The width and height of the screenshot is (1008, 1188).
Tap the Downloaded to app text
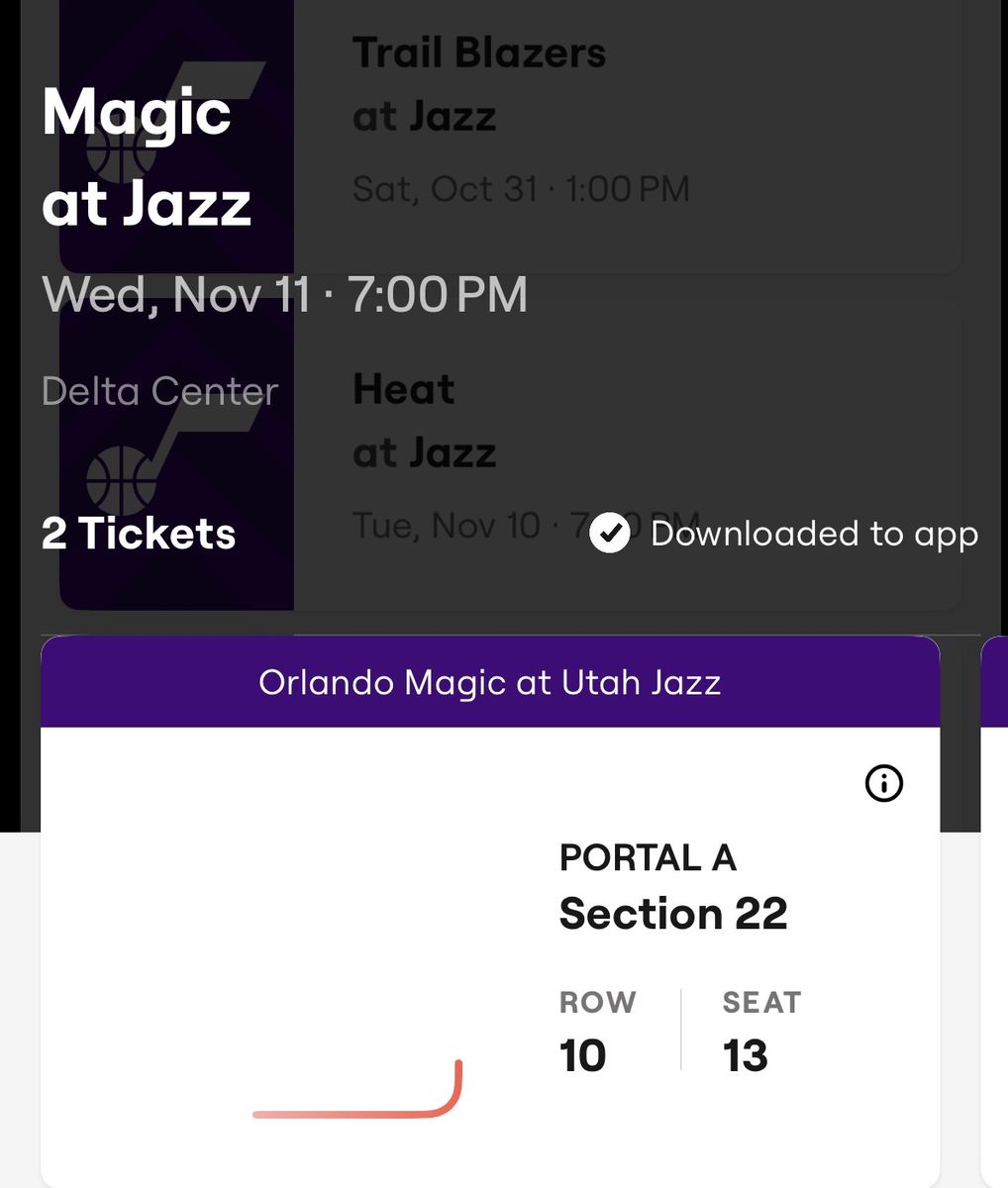tap(814, 534)
